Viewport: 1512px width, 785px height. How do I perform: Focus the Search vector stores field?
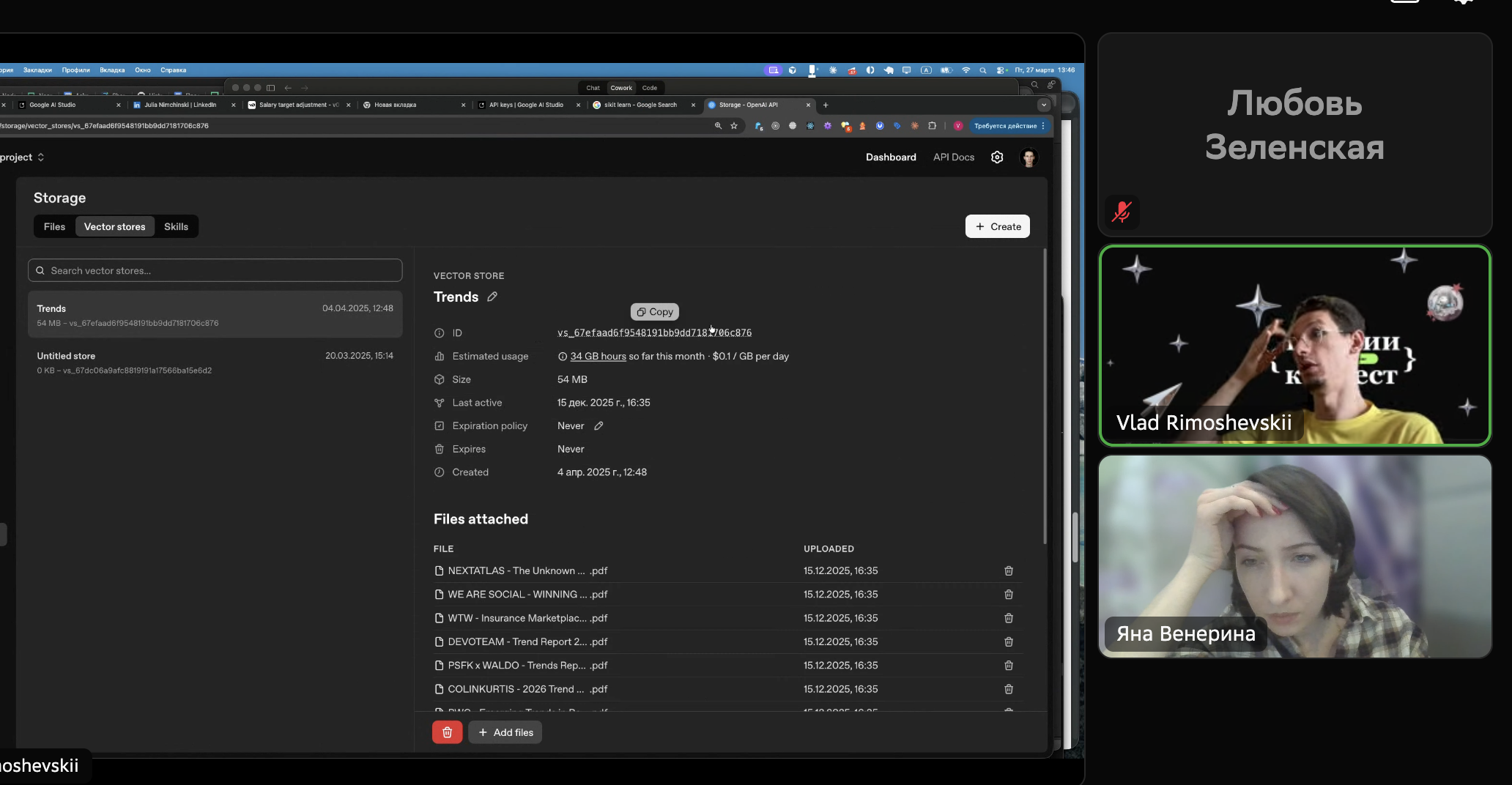[x=215, y=270]
